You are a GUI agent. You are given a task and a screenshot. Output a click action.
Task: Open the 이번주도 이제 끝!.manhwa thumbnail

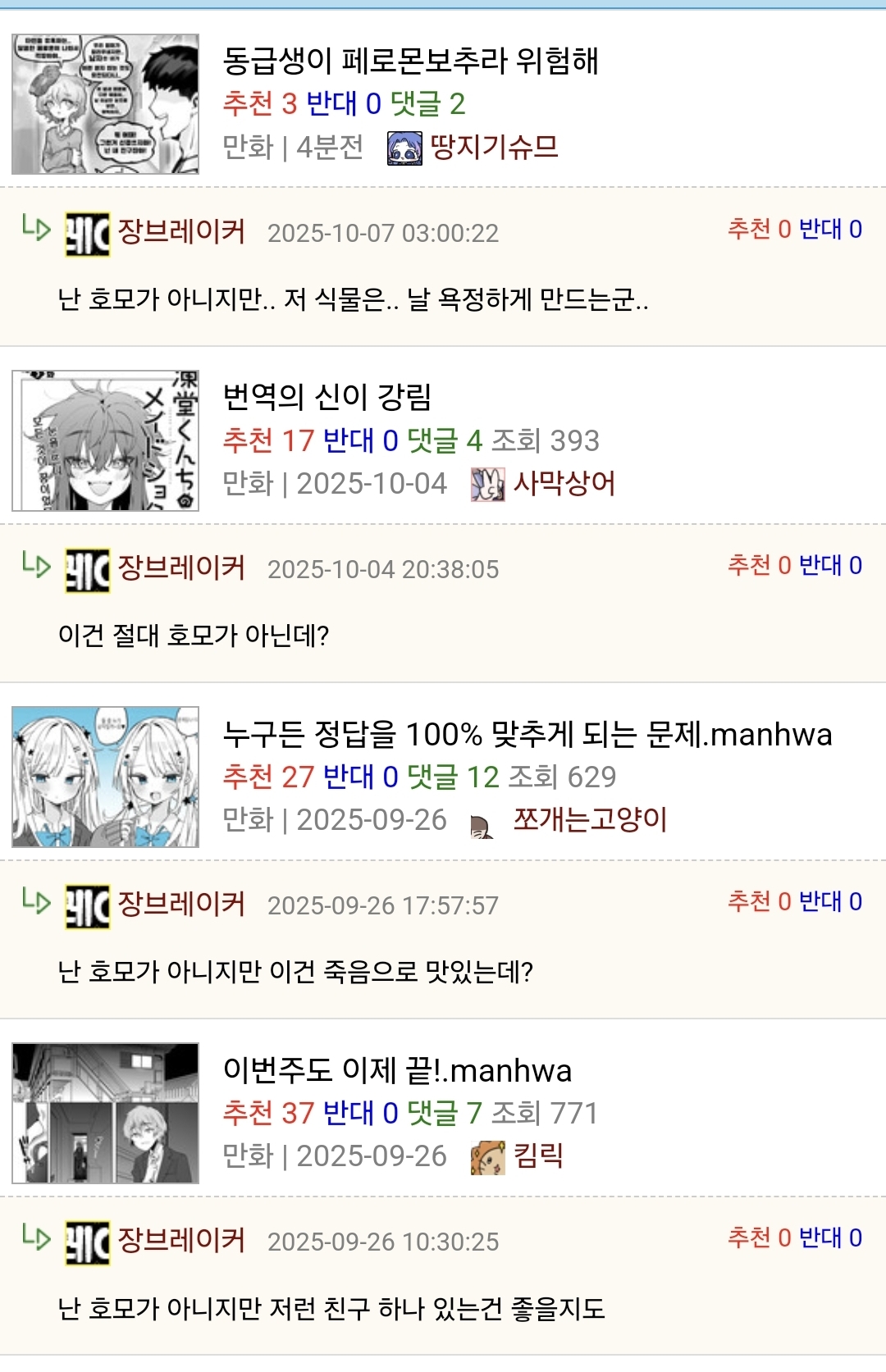[105, 1113]
